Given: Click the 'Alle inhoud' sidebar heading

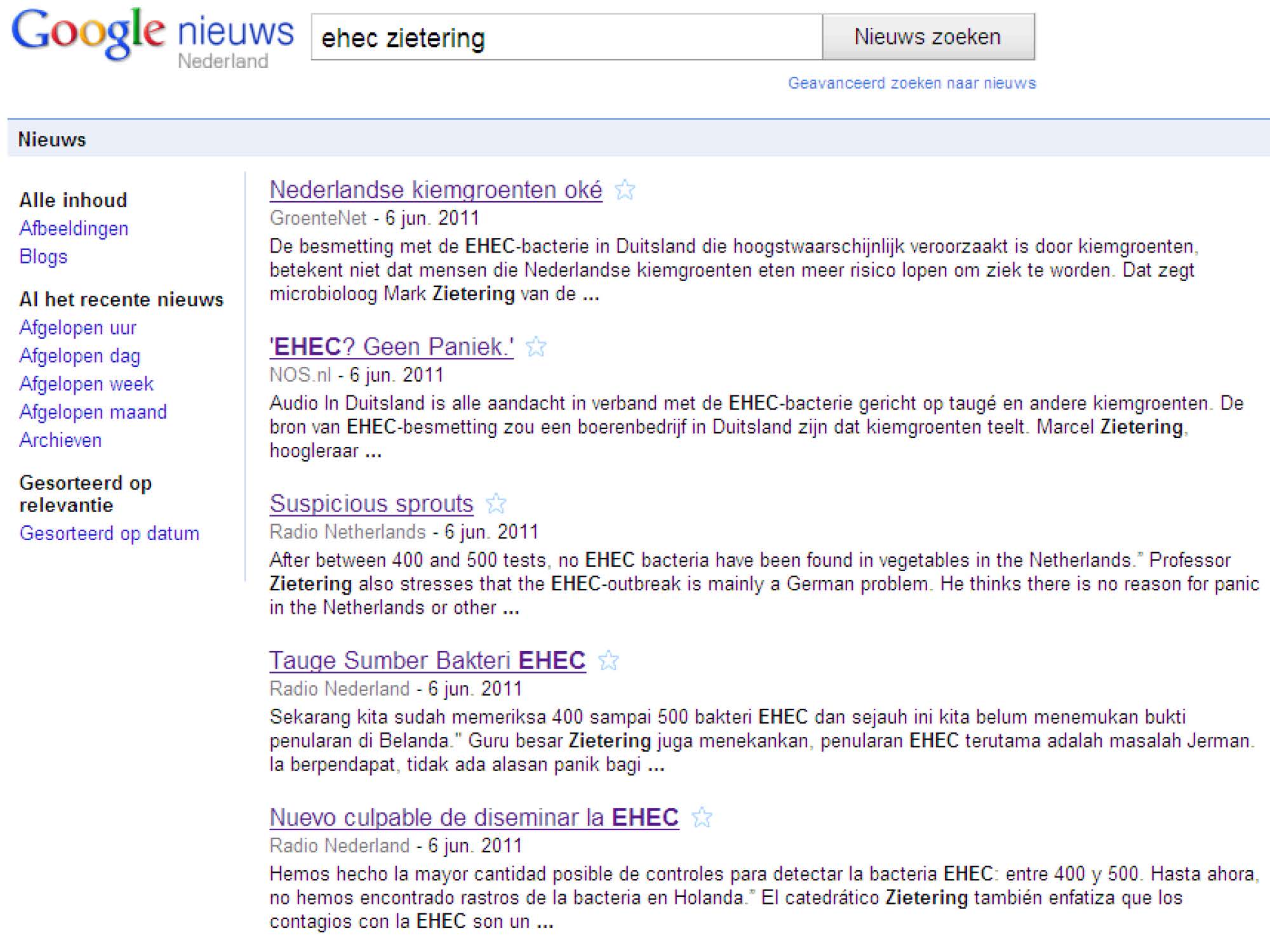Looking at the screenshot, I should [x=73, y=200].
